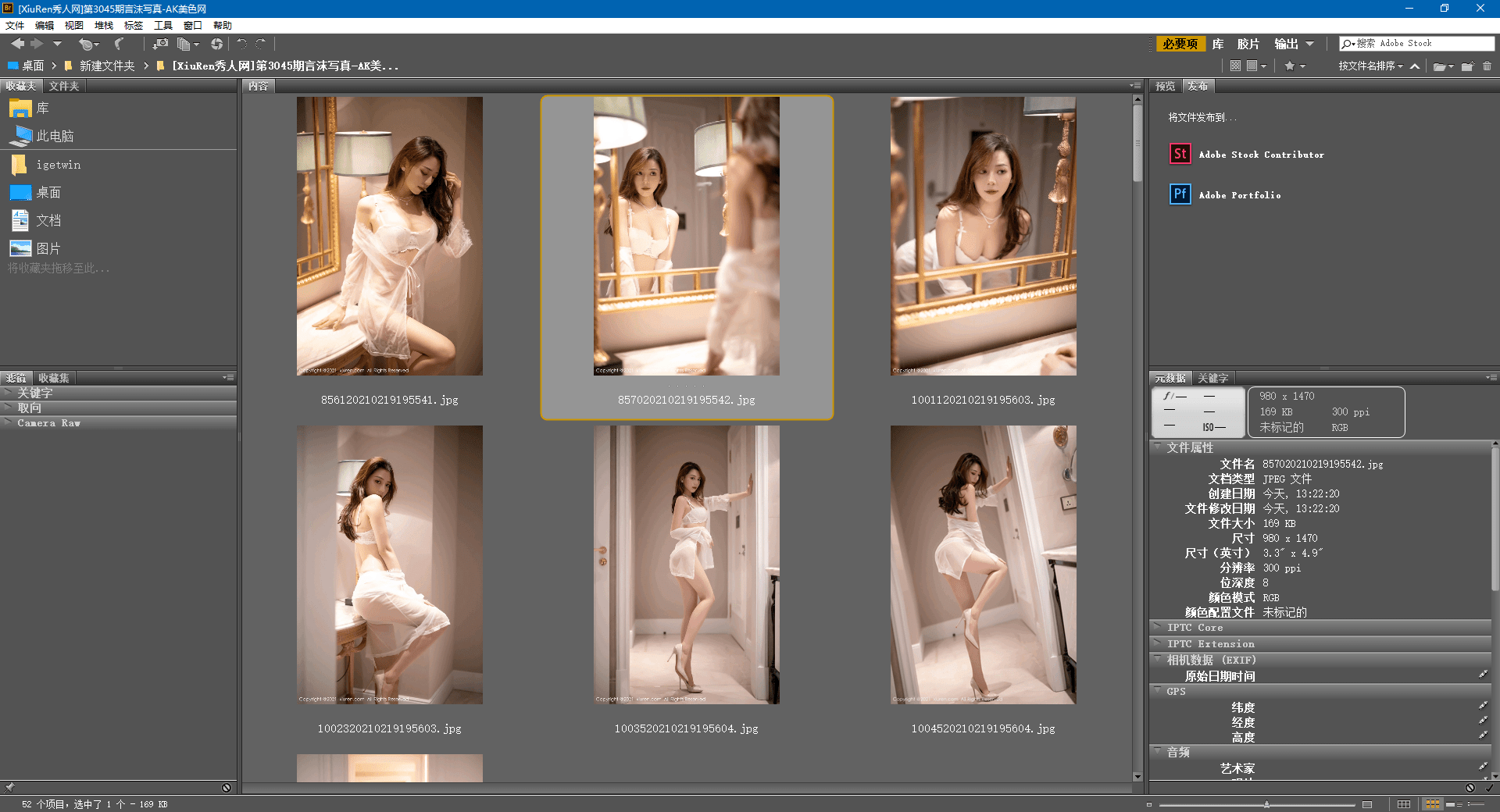1500x812 pixels.
Task: Click 新建文件夹 in the path breadcrumb
Action: coord(107,66)
